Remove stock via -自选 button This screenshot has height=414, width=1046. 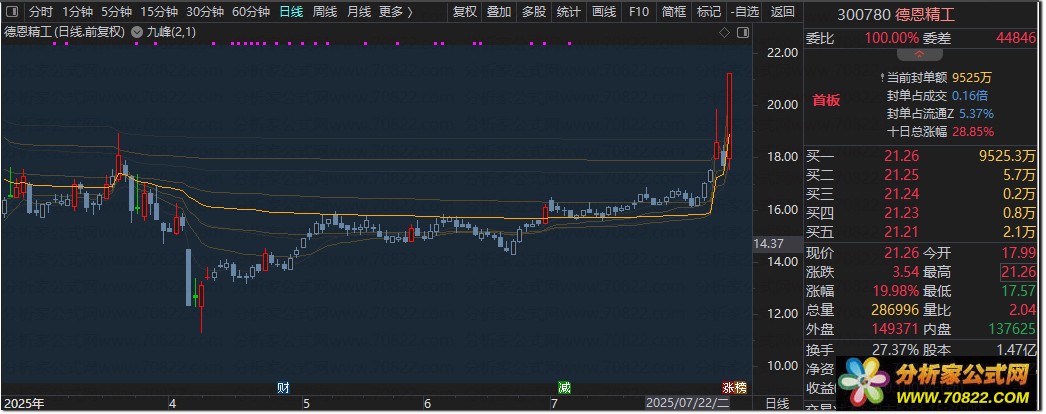(744, 11)
